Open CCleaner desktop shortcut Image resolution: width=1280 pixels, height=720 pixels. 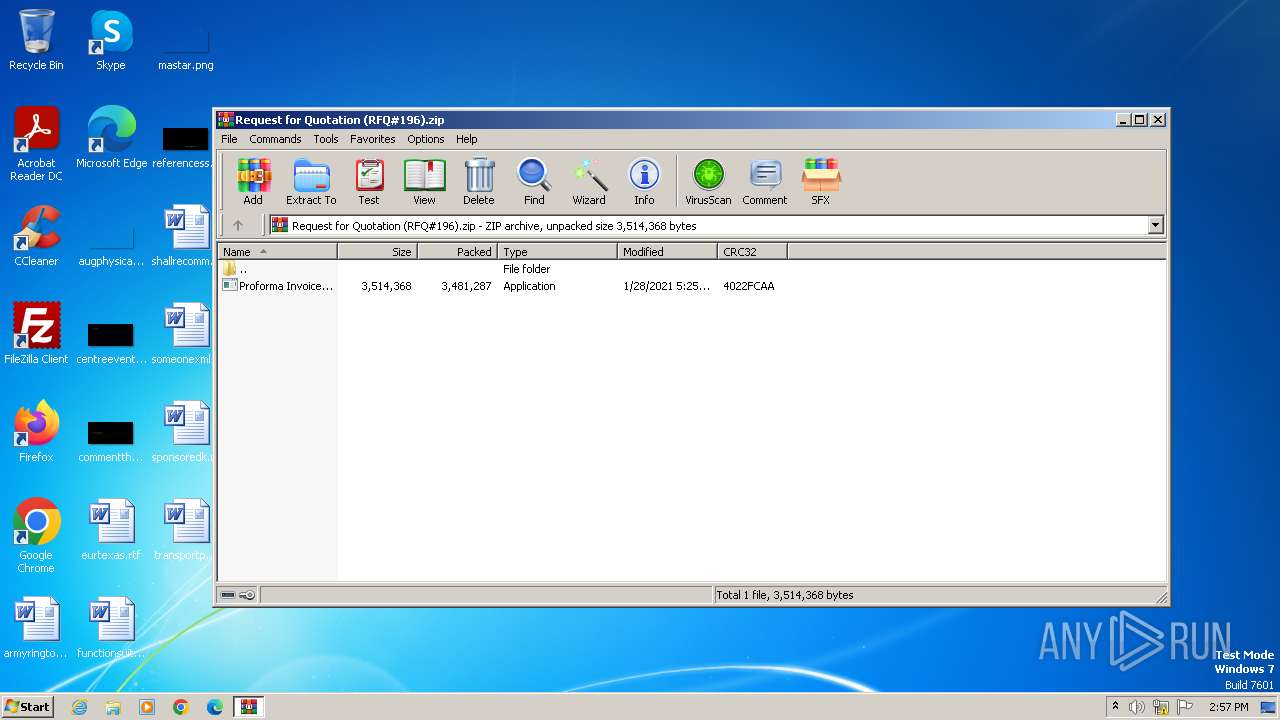click(36, 236)
